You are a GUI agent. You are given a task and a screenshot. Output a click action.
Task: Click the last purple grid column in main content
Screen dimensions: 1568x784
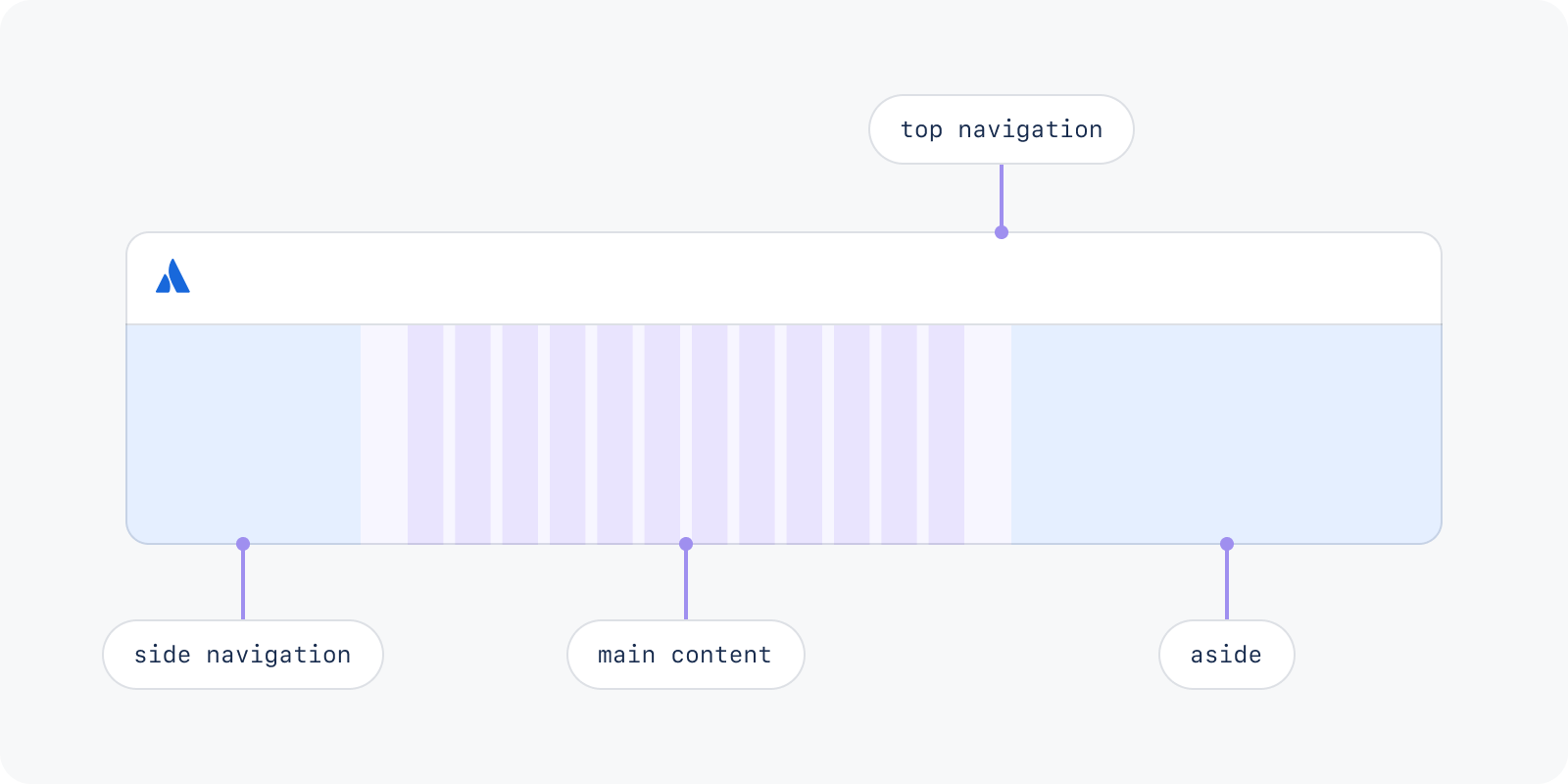(947, 434)
